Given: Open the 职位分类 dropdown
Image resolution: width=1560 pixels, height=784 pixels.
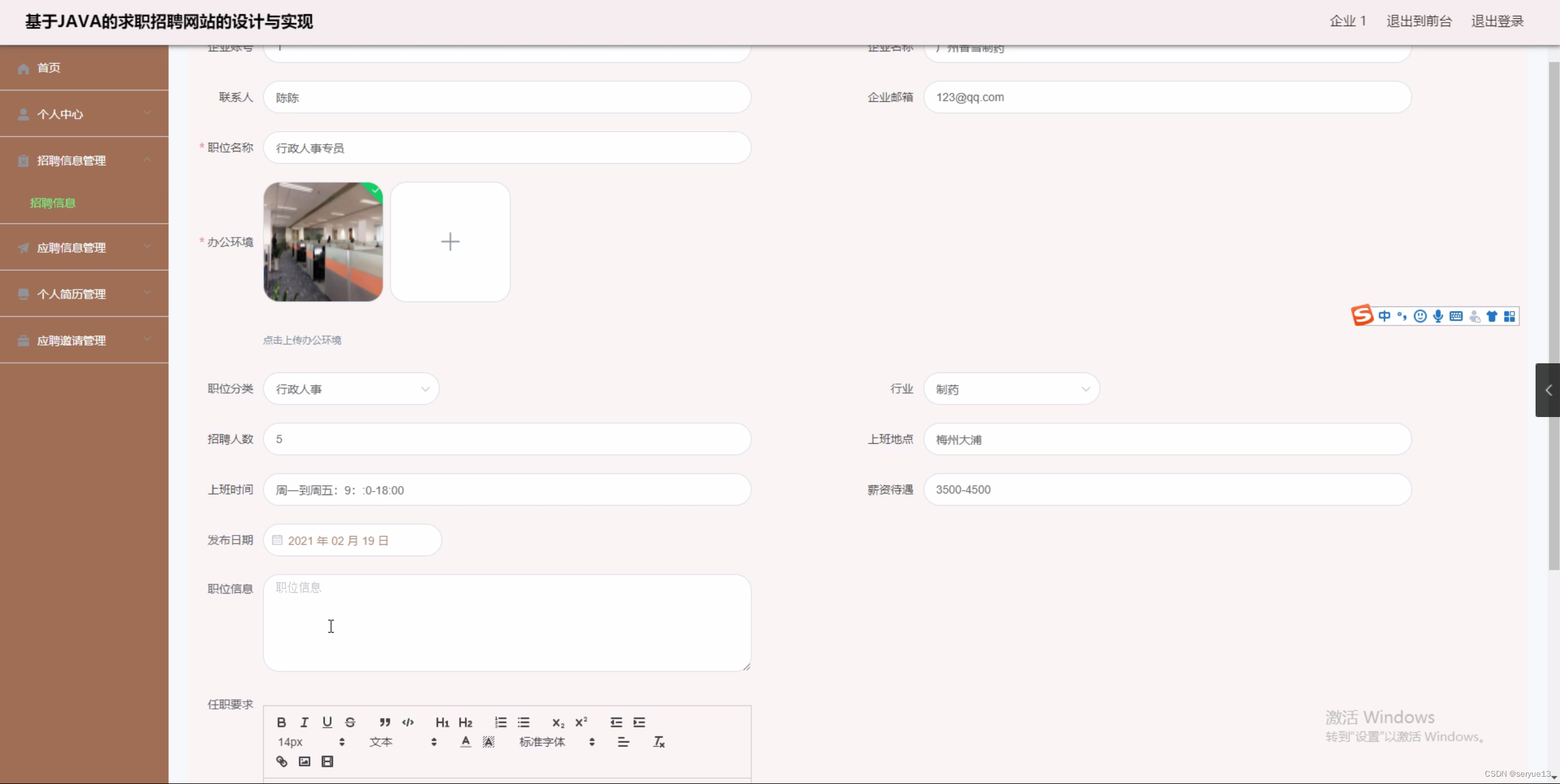Looking at the screenshot, I should 351,389.
